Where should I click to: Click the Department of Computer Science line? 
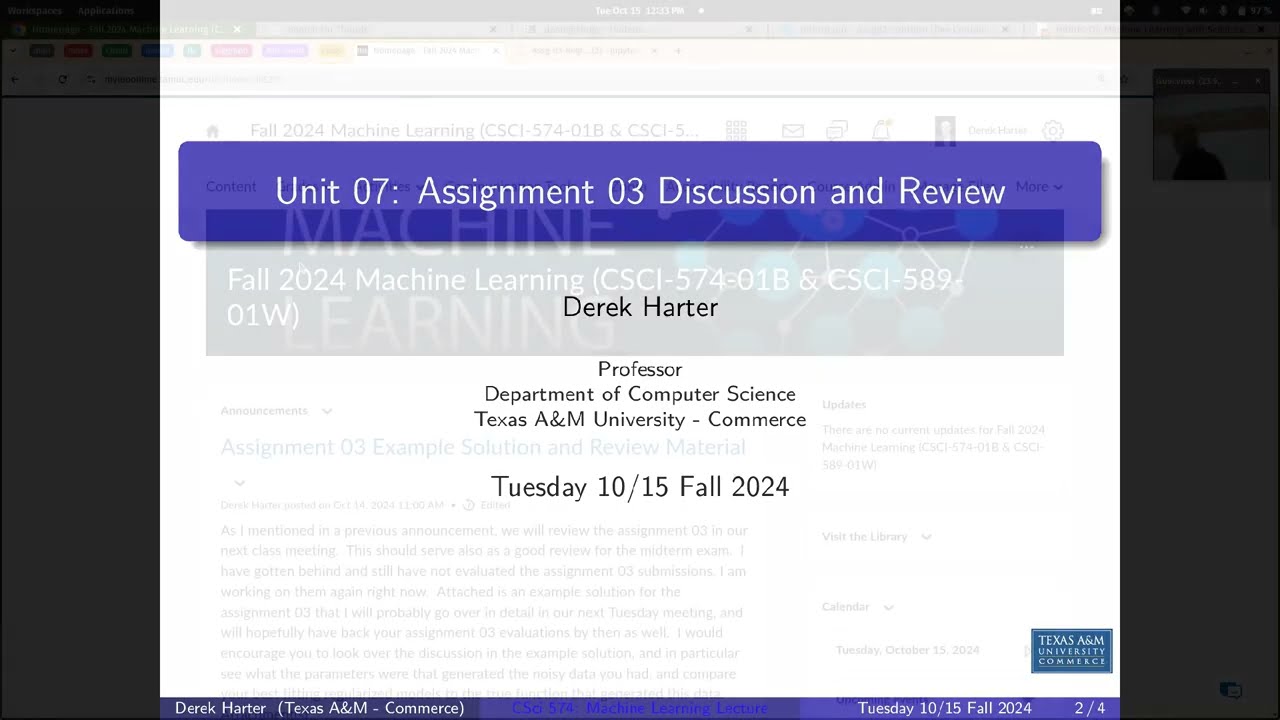click(x=640, y=394)
